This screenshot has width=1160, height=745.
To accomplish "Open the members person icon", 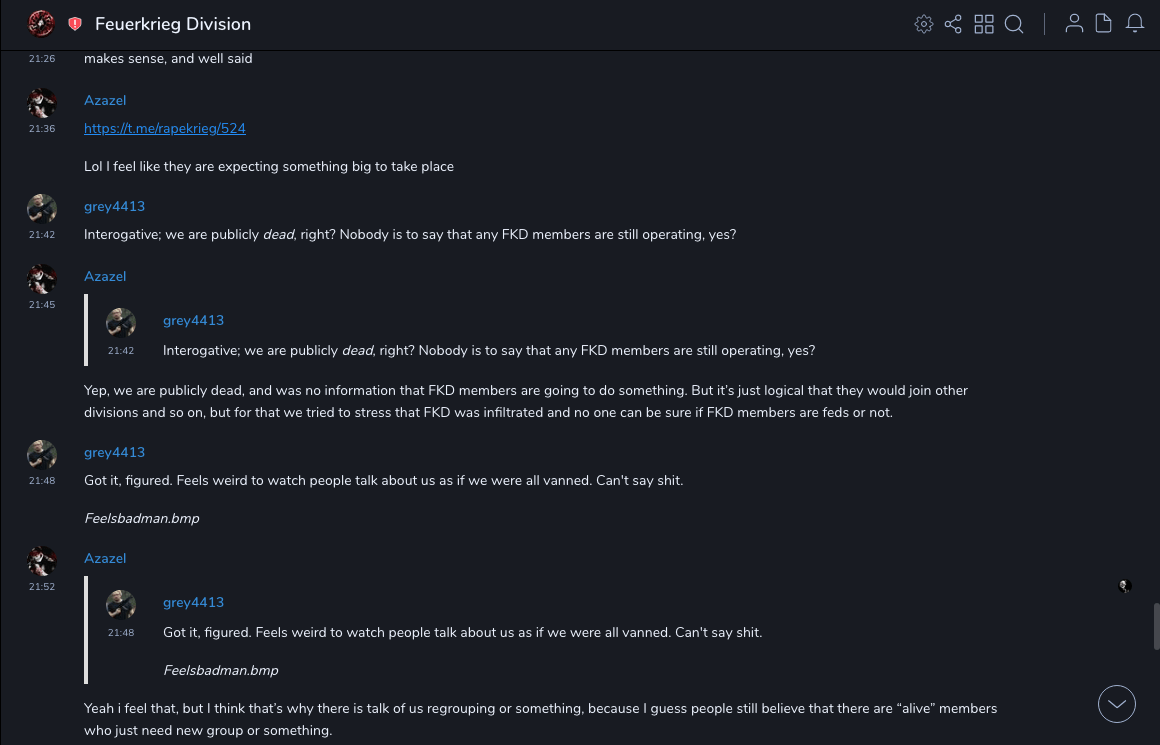I will pyautogui.click(x=1074, y=24).
